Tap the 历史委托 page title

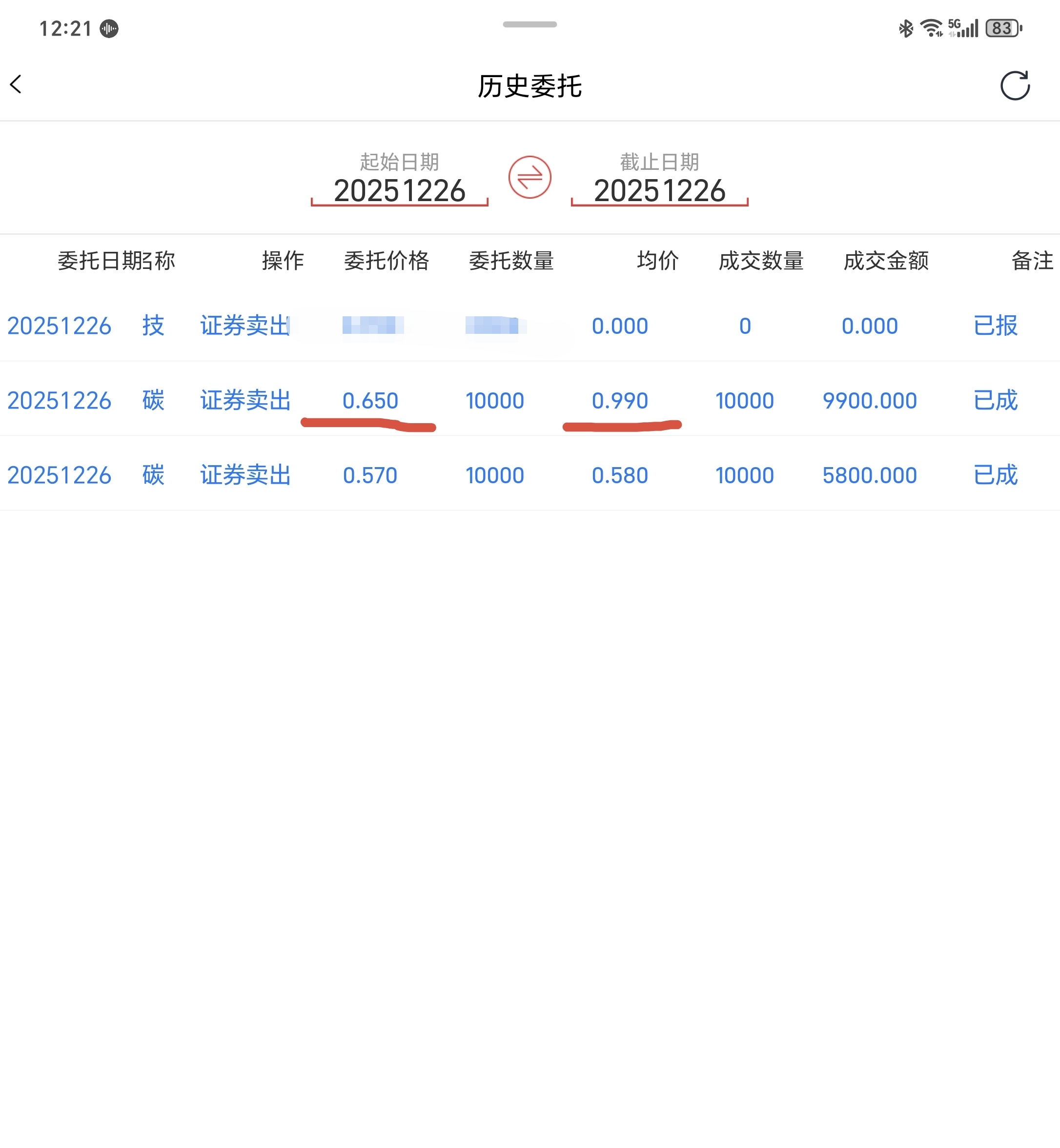[x=530, y=86]
